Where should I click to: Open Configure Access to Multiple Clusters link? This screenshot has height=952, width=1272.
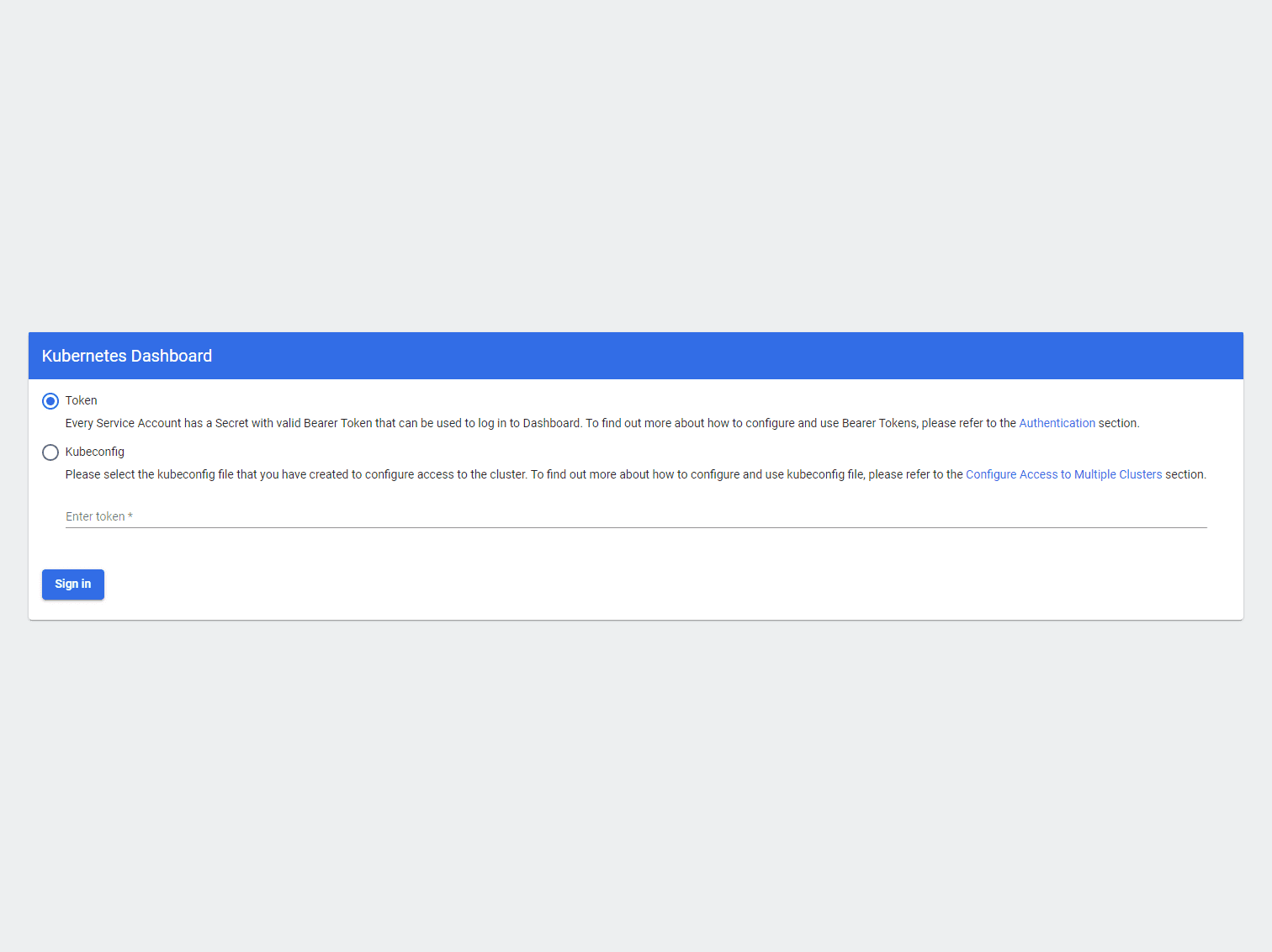pos(1063,474)
